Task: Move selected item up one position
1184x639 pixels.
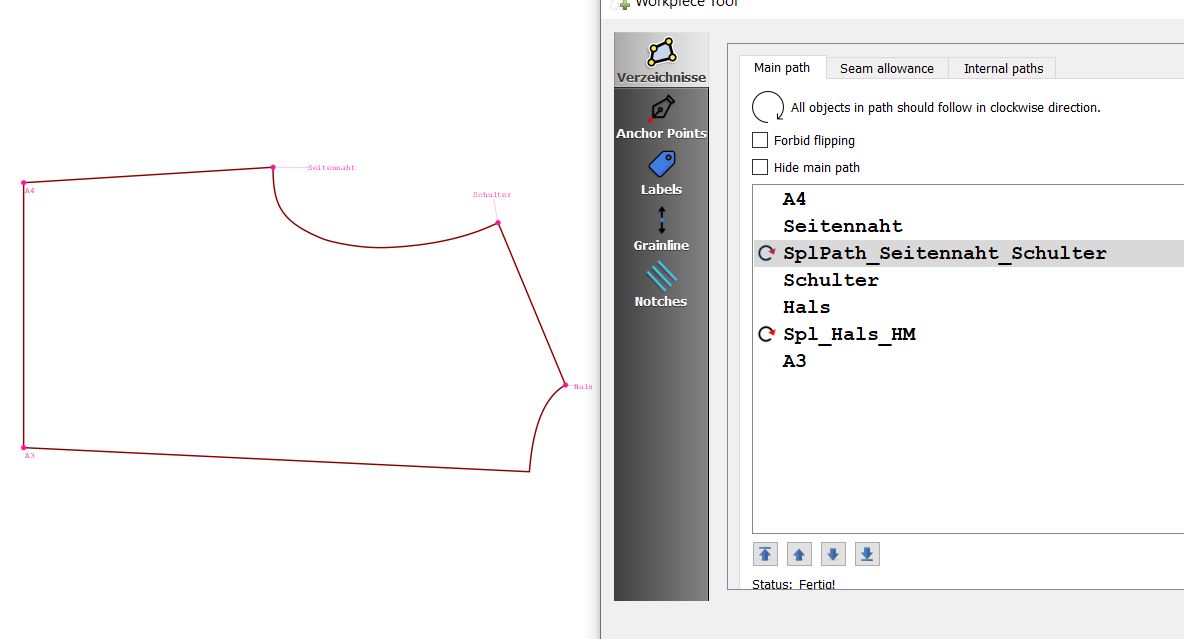Action: tap(799, 554)
